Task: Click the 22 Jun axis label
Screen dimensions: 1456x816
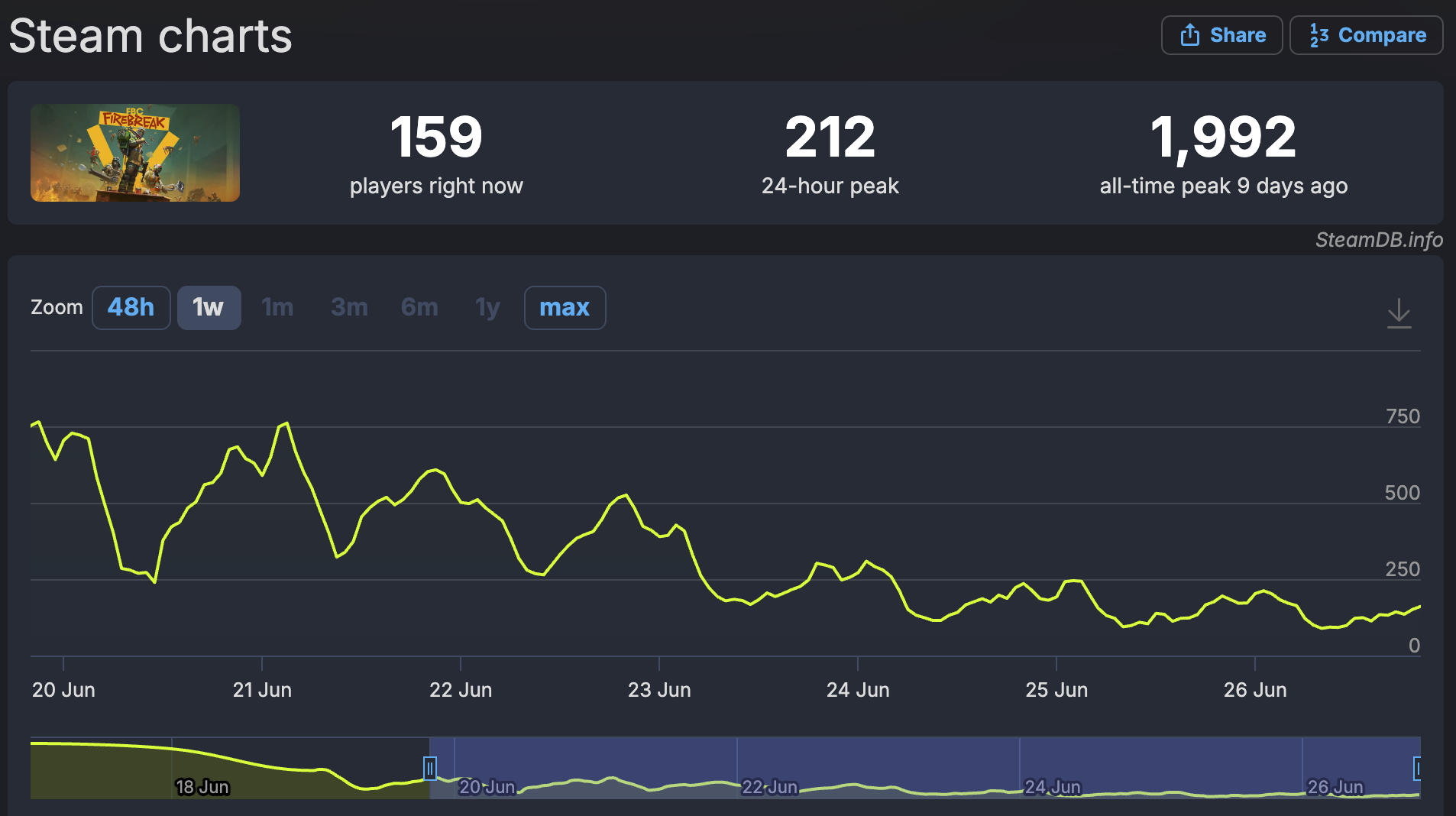Action: [461, 690]
